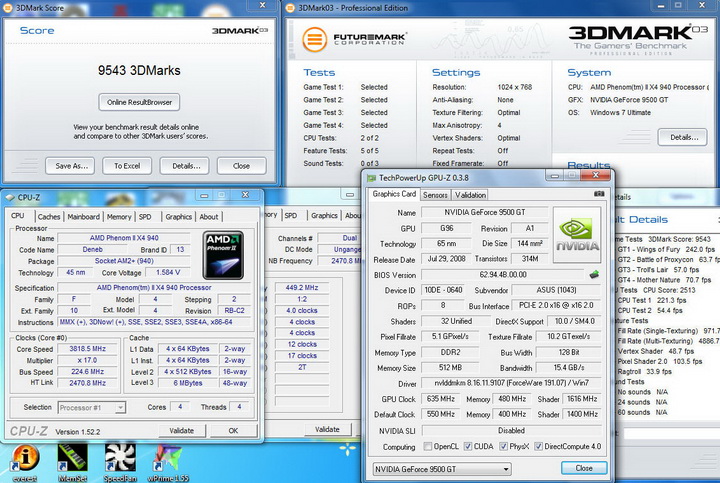The image size is (720, 483).
Task: Click Close in the 3DMark Score window
Action: point(242,166)
